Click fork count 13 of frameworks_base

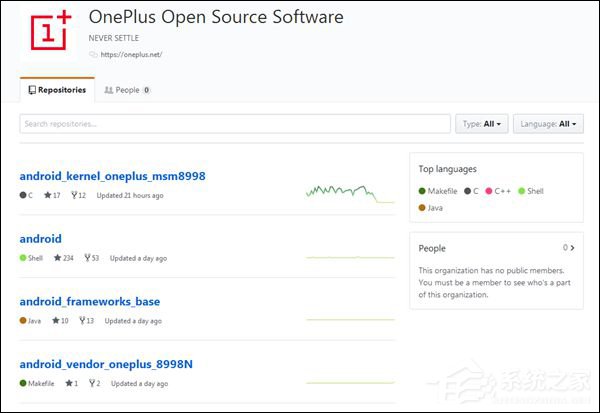[x=86, y=320]
